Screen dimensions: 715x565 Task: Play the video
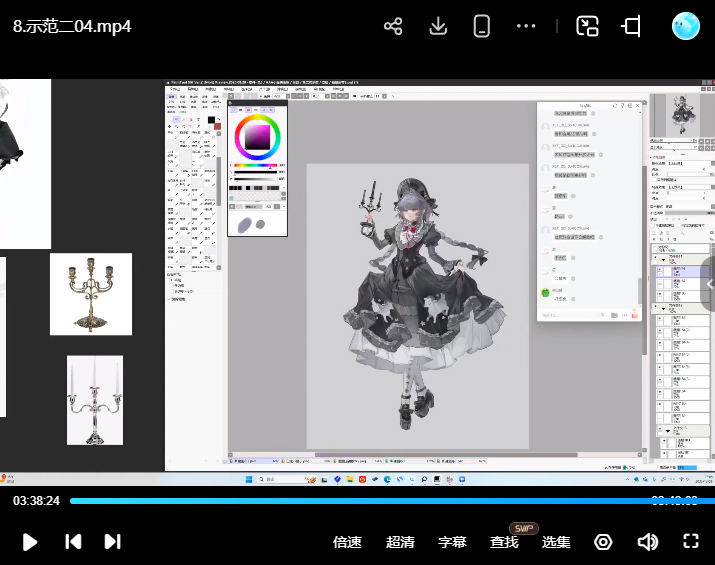30,542
